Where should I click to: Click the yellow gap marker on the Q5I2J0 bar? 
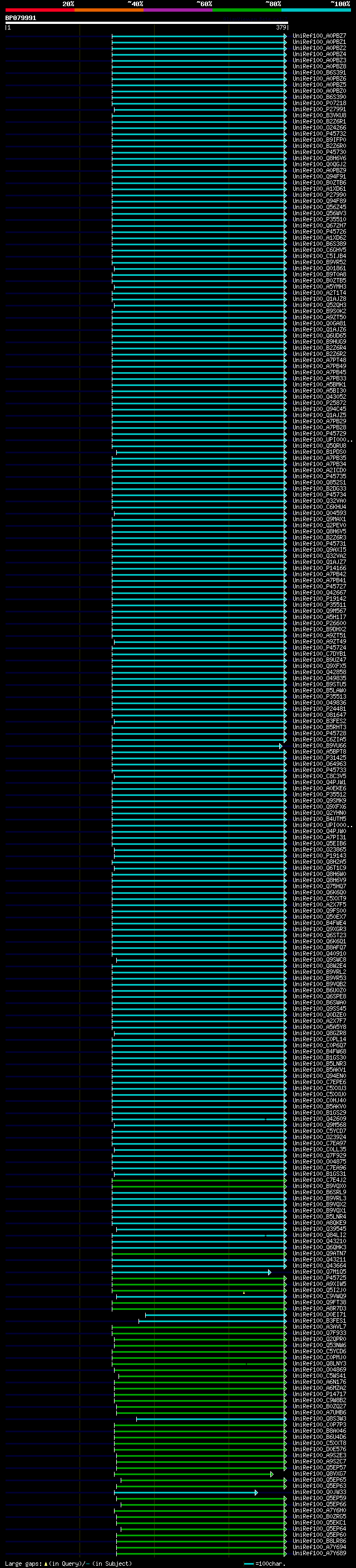tap(244, 1292)
